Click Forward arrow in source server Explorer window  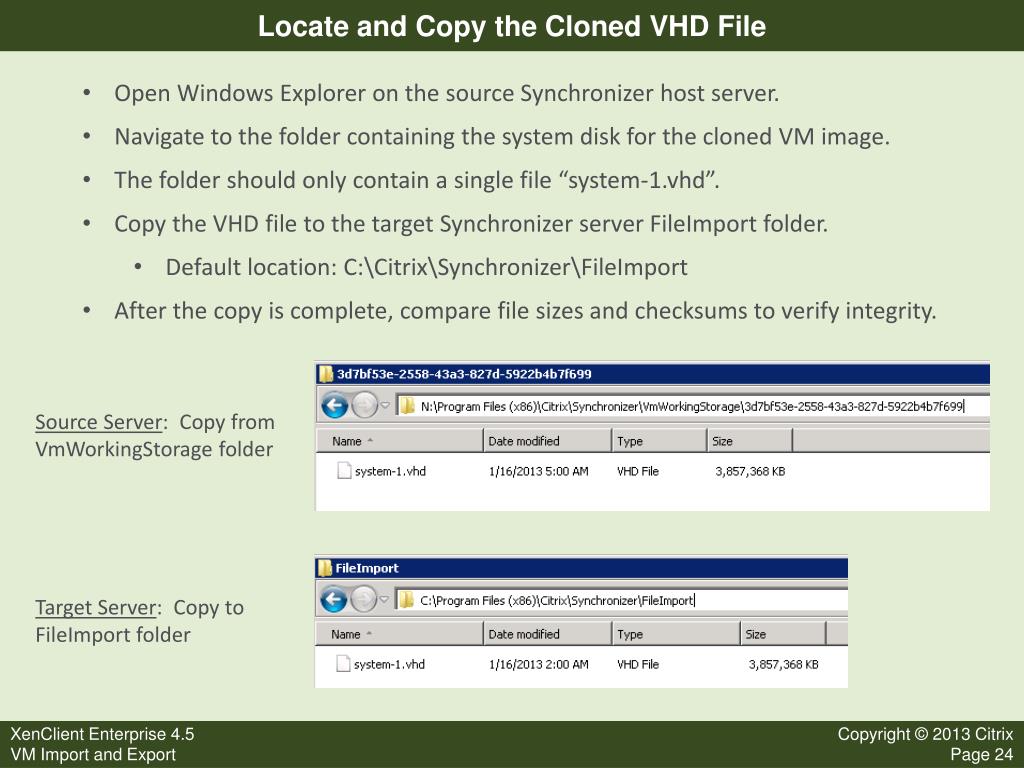pyautogui.click(x=364, y=406)
